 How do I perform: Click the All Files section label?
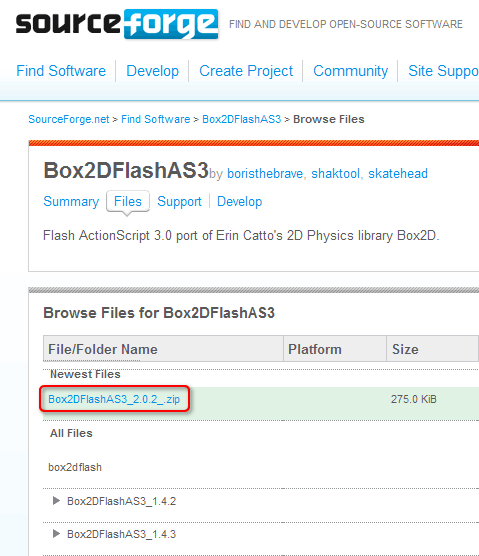pyautogui.click(x=71, y=433)
